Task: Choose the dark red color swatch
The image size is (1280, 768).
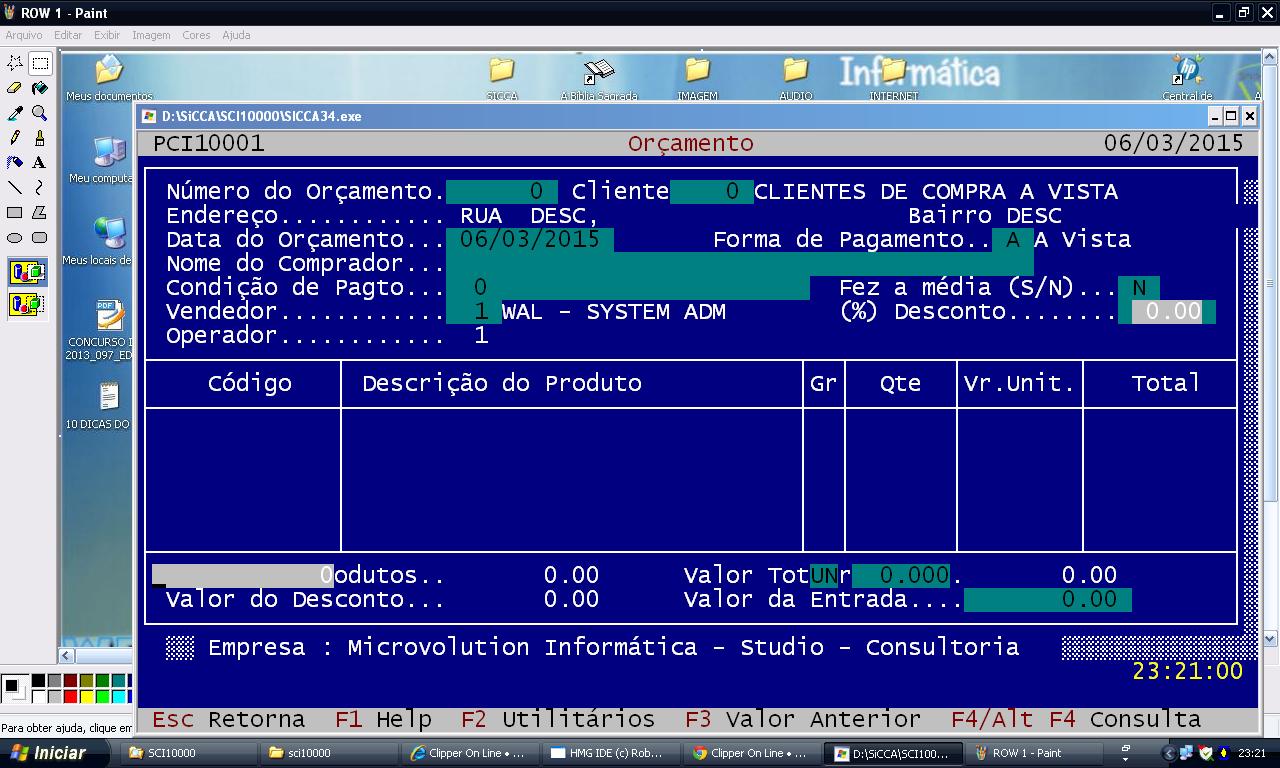Action: 70,681
